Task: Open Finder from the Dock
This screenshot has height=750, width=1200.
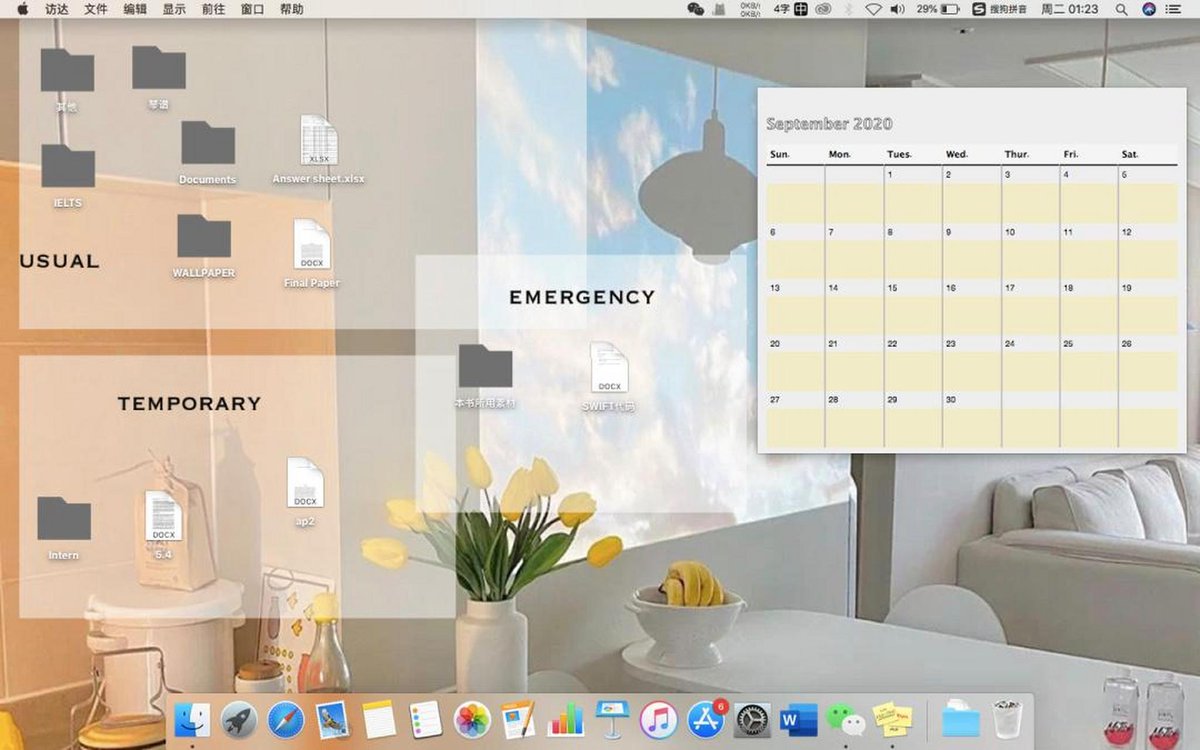Action: (x=192, y=719)
